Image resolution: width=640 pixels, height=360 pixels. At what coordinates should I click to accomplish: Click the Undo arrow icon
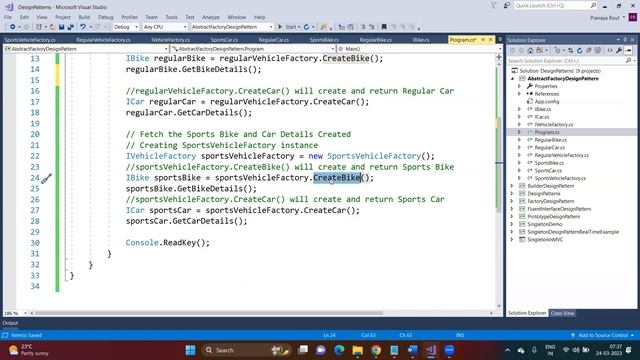[83, 27]
